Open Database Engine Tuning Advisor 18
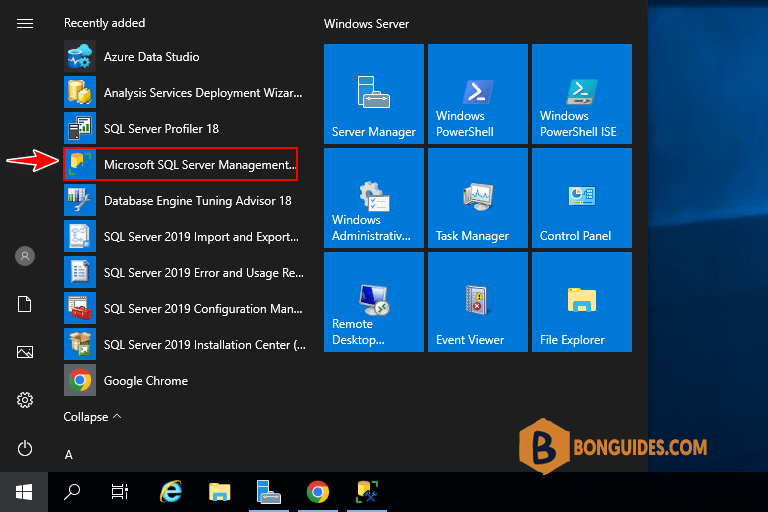 [184, 201]
